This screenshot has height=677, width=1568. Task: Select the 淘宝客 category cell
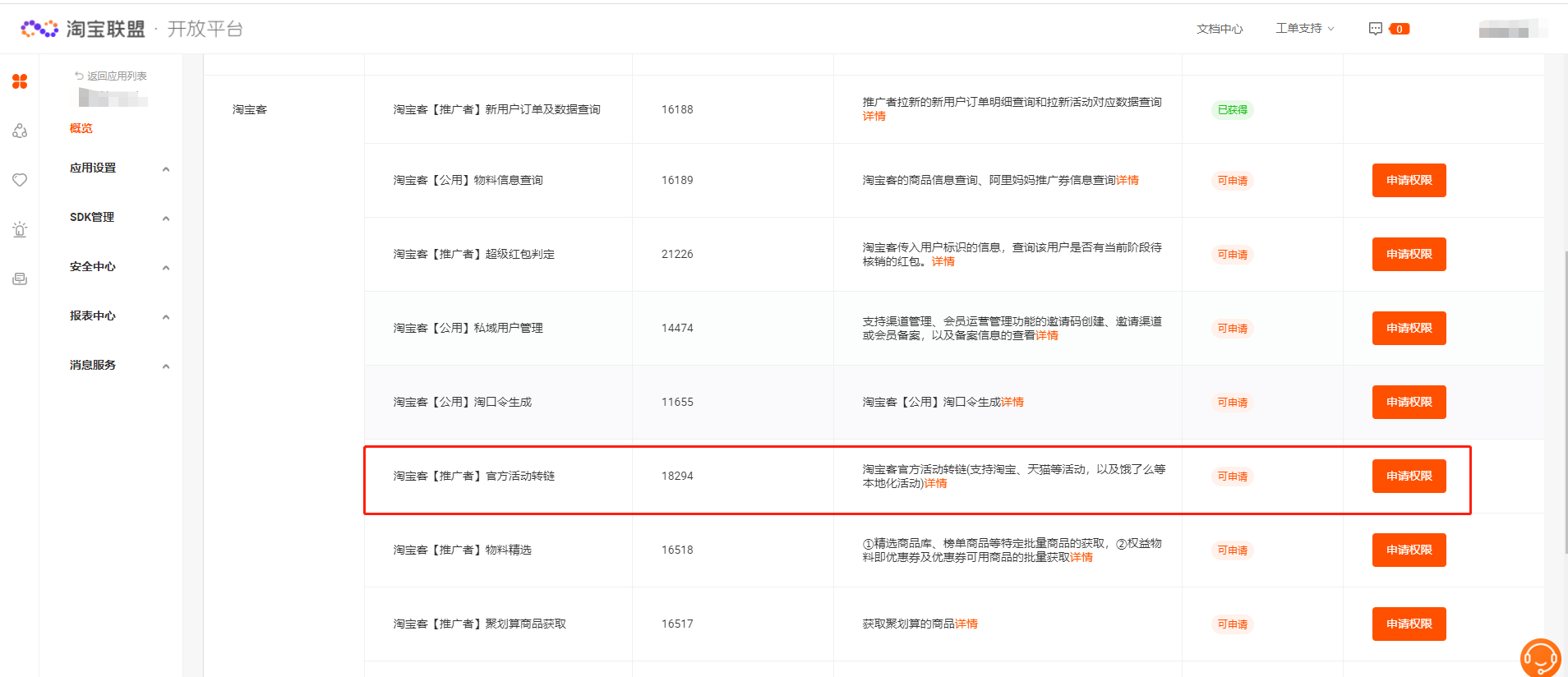[x=250, y=109]
